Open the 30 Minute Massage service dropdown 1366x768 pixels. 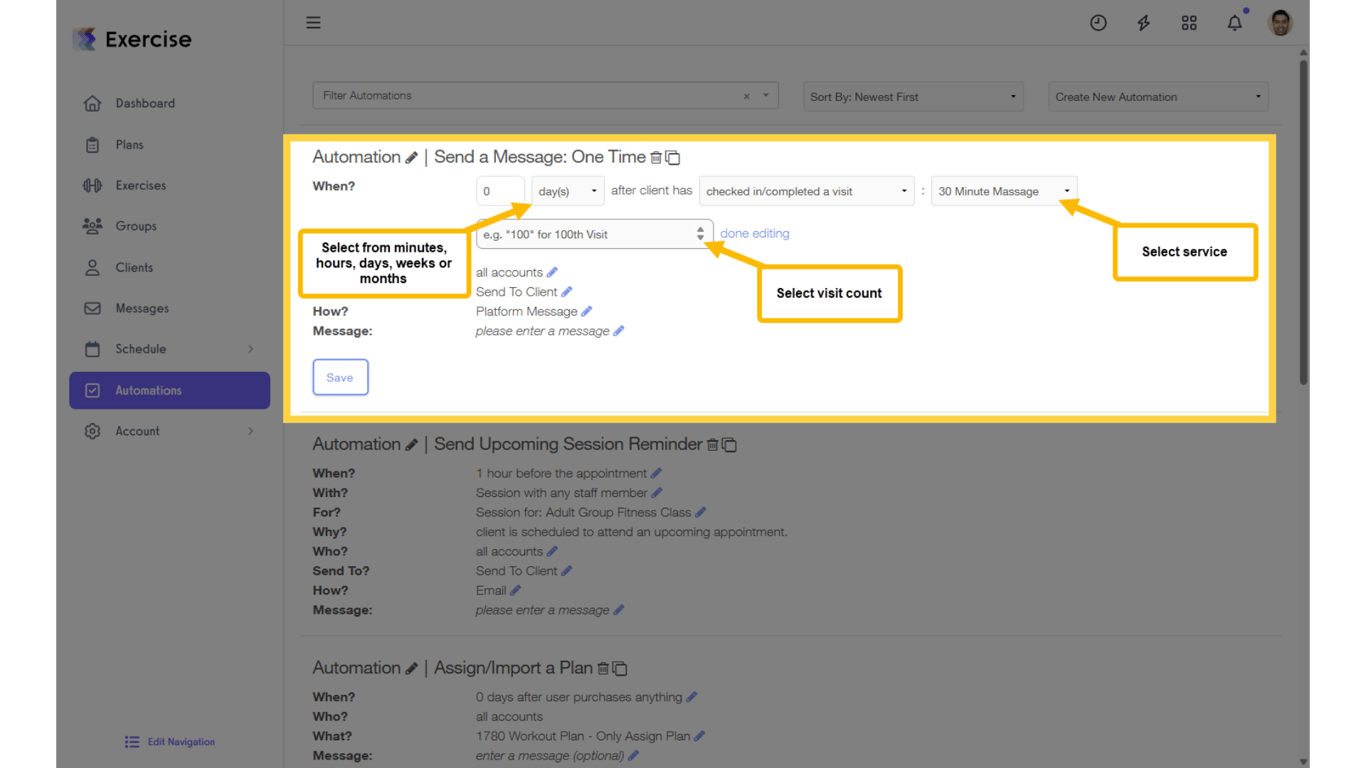tap(1003, 190)
